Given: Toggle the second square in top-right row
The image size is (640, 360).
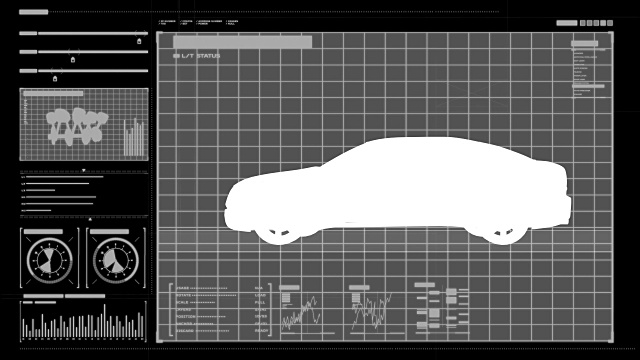Looking at the screenshot, I should [589, 23].
